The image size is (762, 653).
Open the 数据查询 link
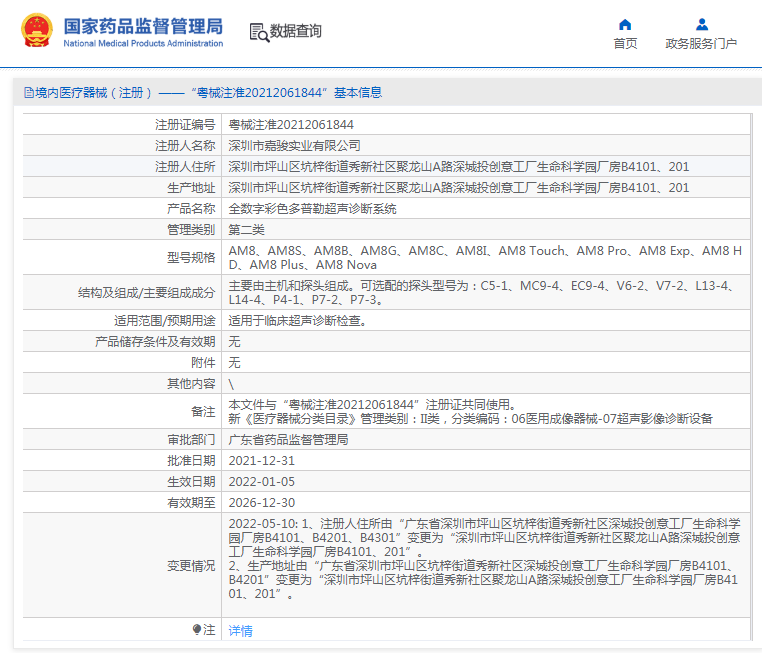(x=296, y=32)
